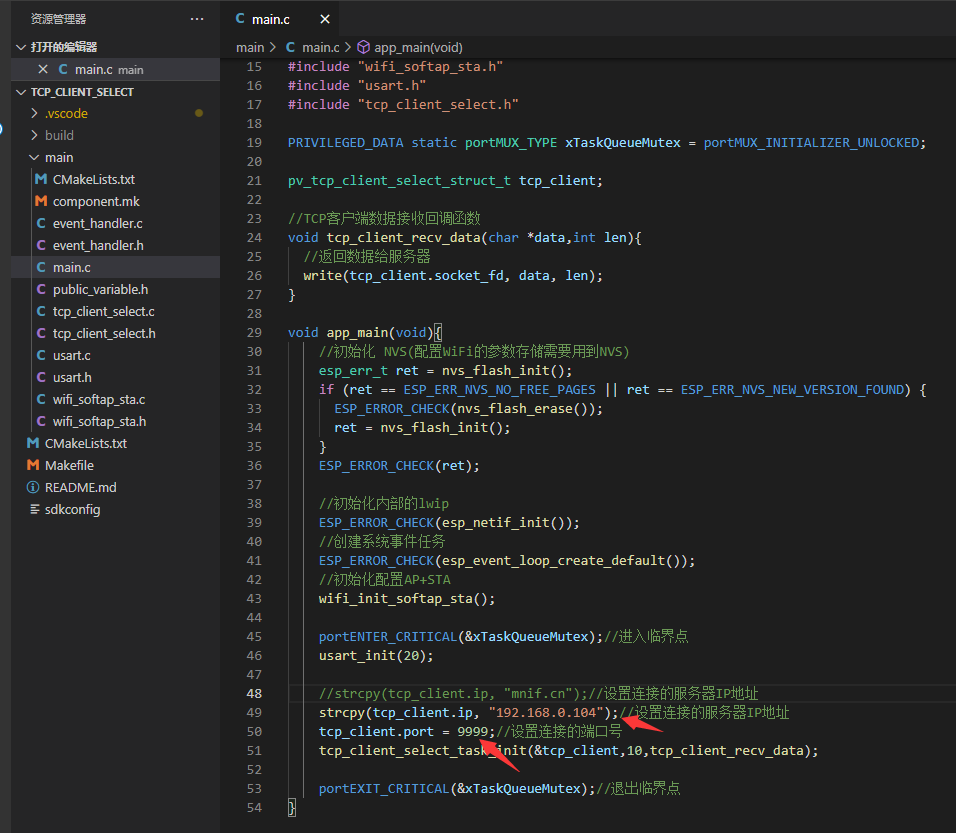Open README.md file
The height and width of the screenshot is (833, 956).
point(80,487)
